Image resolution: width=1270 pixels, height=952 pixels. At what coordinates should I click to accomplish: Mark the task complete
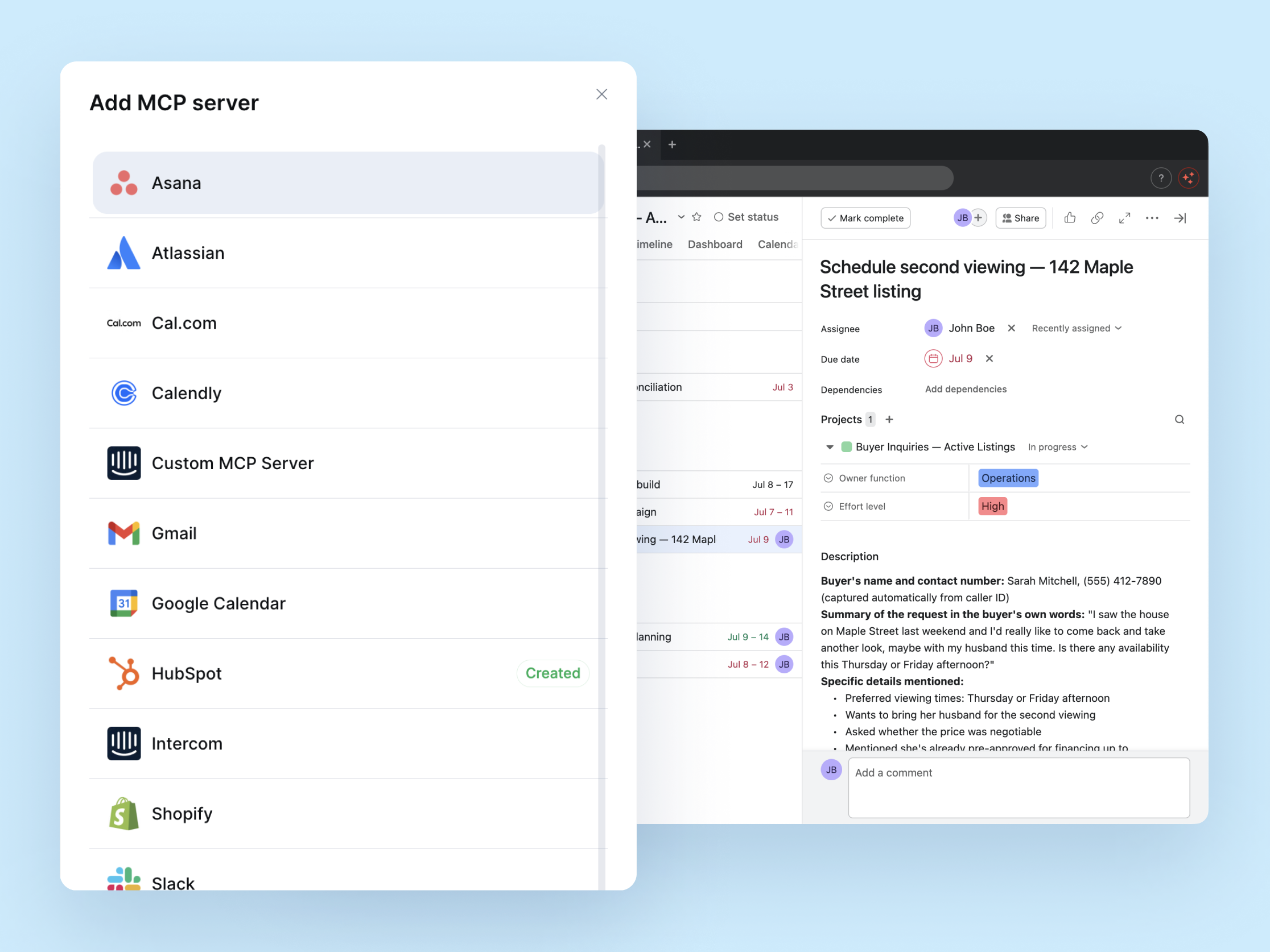[x=865, y=218]
